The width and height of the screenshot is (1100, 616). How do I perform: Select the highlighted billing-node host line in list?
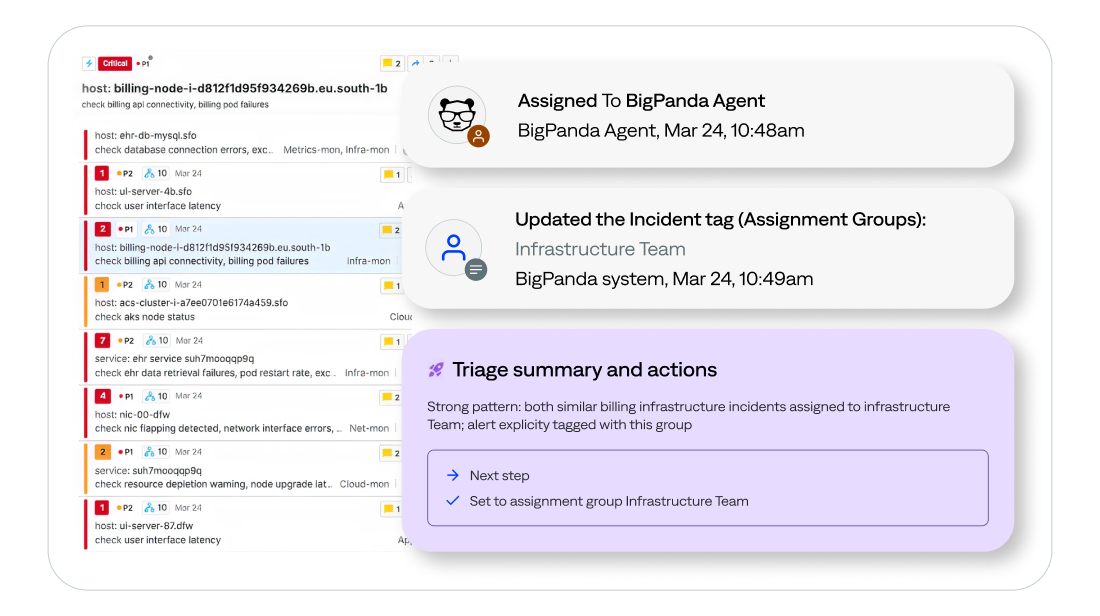[x=213, y=247]
